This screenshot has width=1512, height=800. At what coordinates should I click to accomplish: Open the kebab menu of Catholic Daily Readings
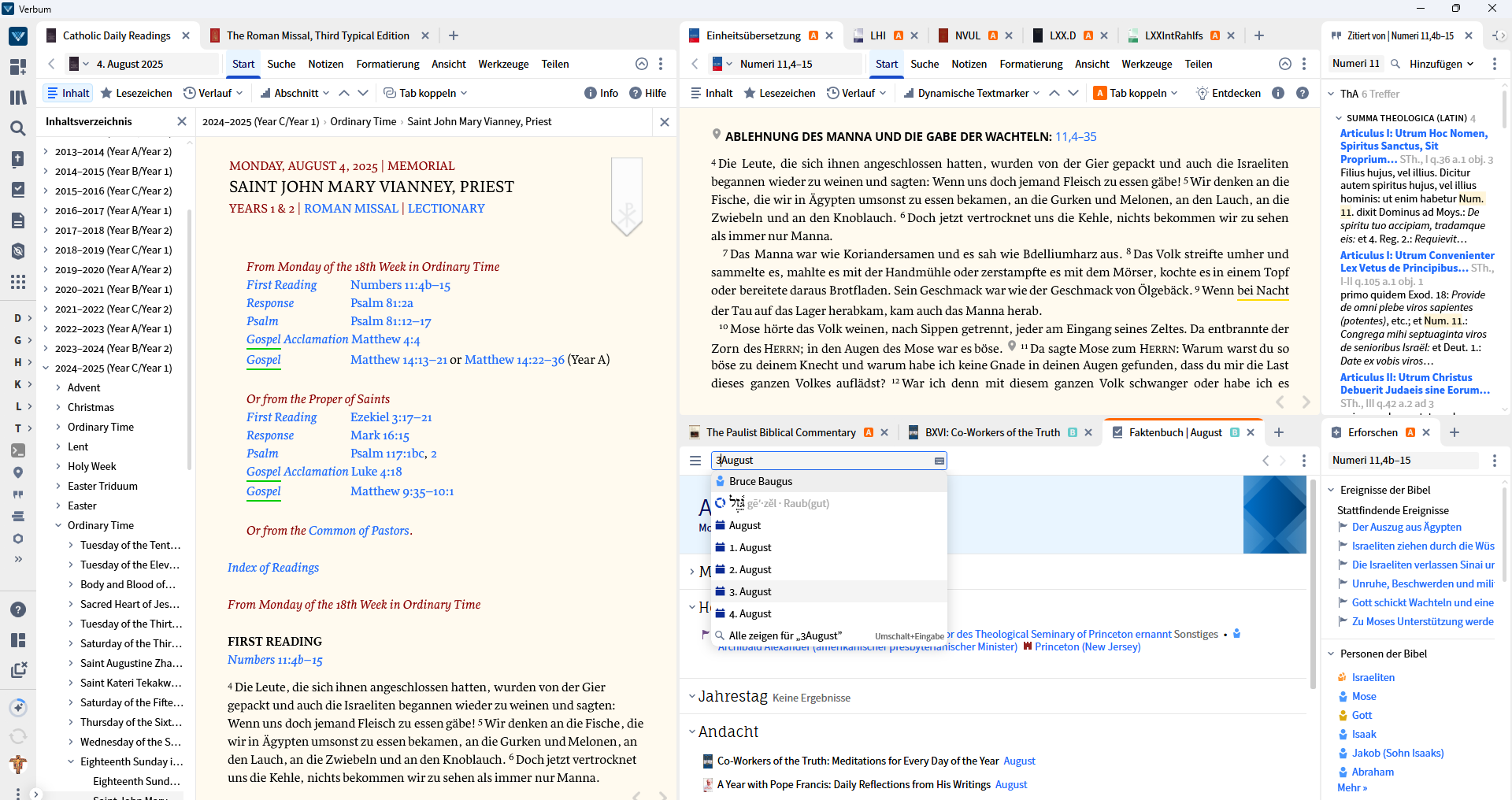(x=661, y=64)
